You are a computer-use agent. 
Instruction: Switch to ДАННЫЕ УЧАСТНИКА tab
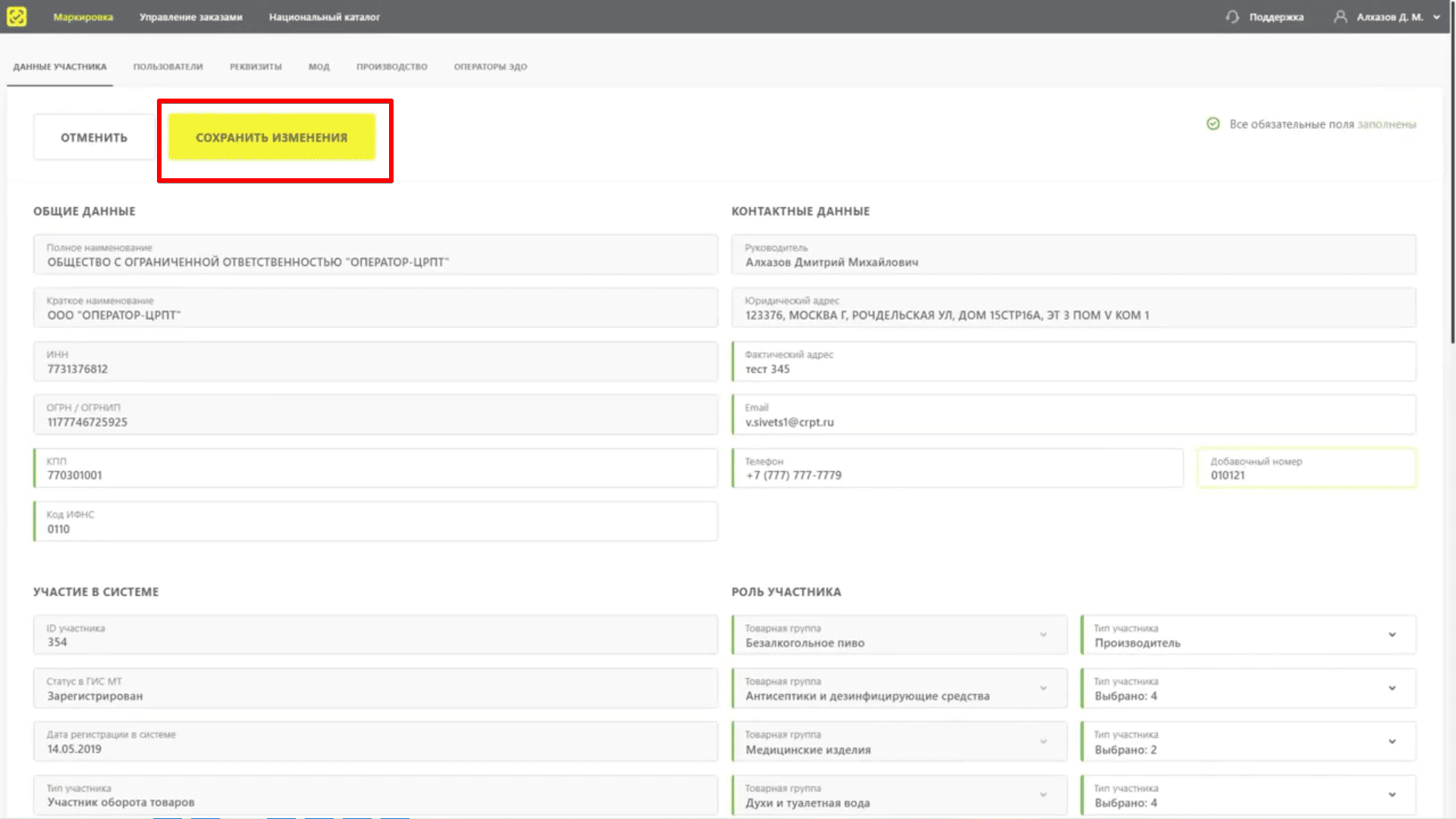60,67
